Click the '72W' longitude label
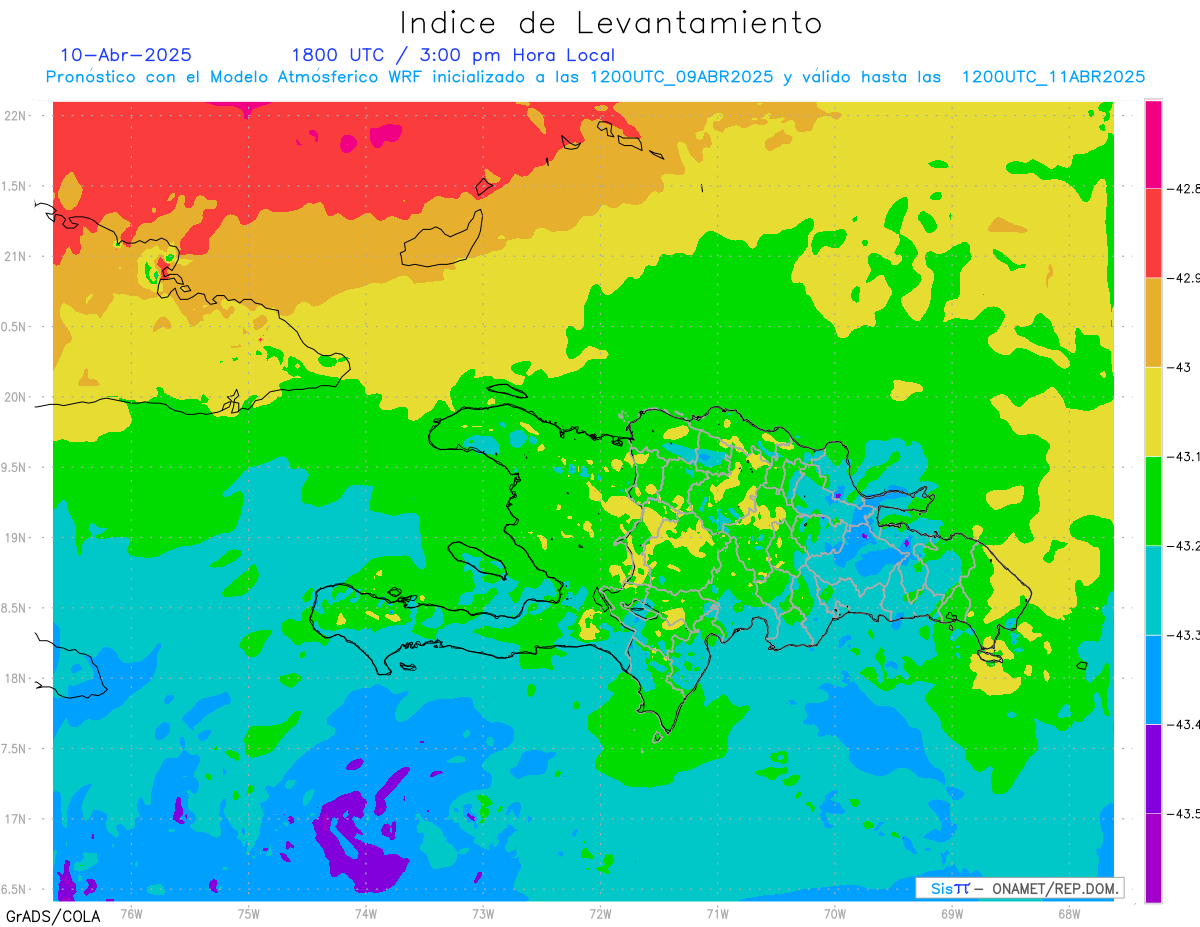Screen dimensions: 1200x927 [600, 913]
